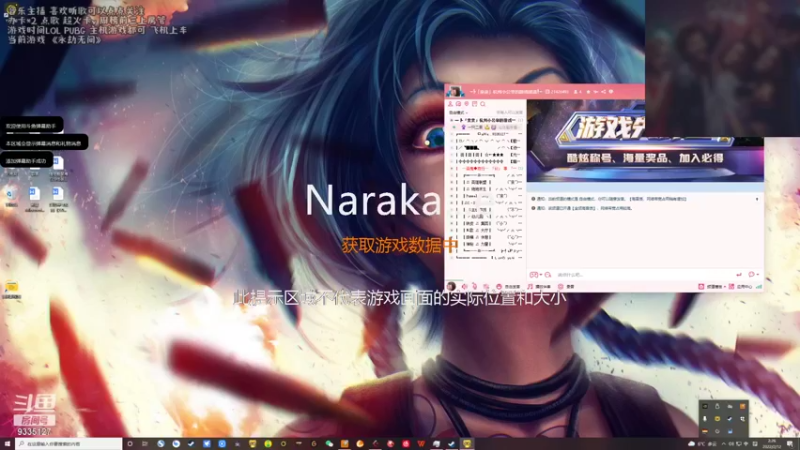Screen dimensions: 800x450
Task: Open the dropdown next to send icon
Action: (x=758, y=274)
